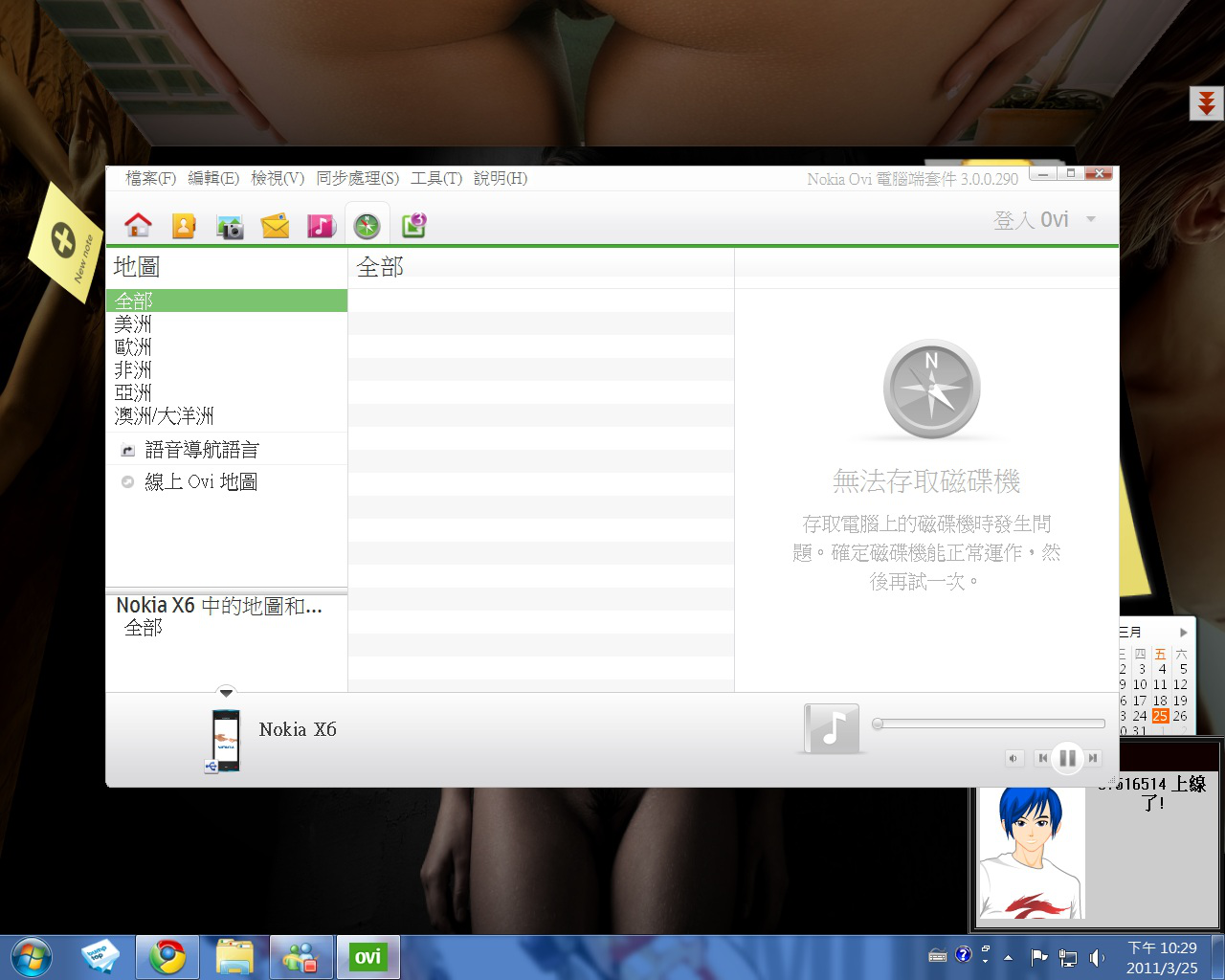The height and width of the screenshot is (980, 1225).
Task: Click the Nokia X6 device name
Action: pos(298,729)
